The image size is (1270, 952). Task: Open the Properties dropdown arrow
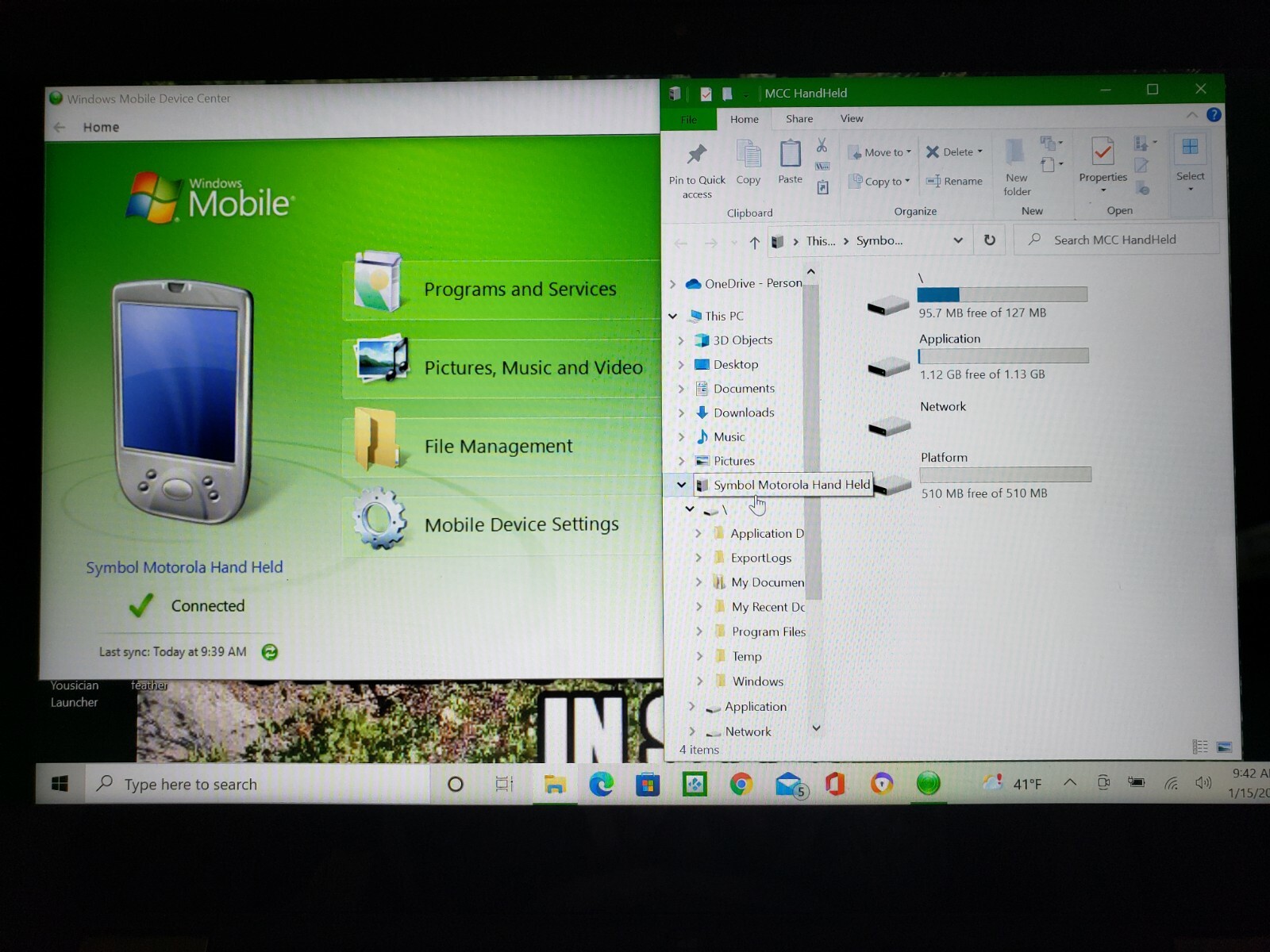coord(1103,190)
